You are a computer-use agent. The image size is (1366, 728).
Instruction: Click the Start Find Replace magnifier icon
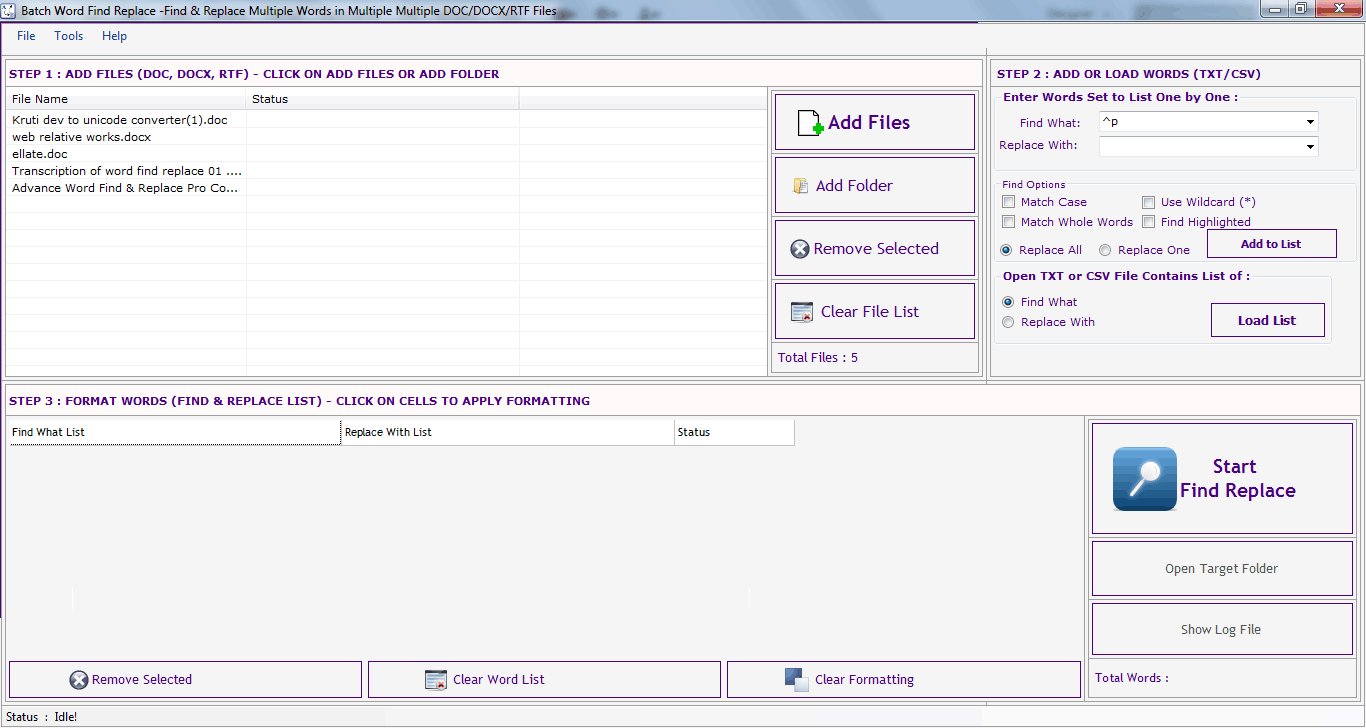click(x=1144, y=479)
